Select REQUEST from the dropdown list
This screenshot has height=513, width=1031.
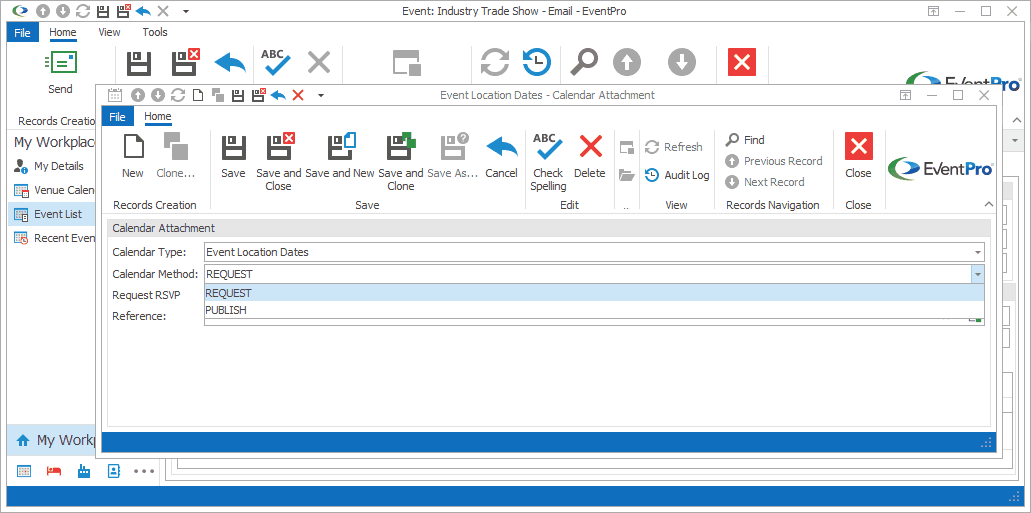tap(594, 293)
